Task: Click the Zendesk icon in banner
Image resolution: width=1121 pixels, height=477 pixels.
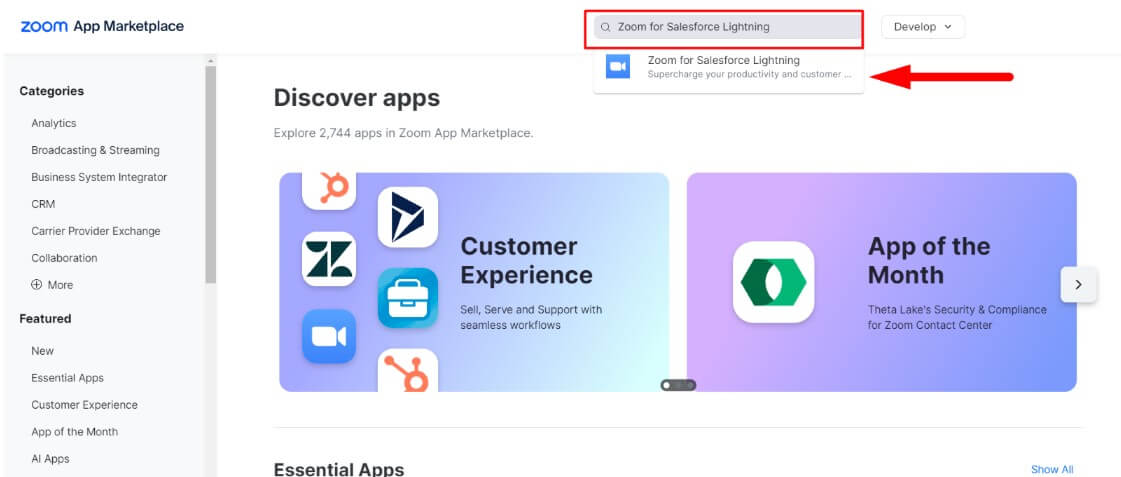Action: [329, 259]
